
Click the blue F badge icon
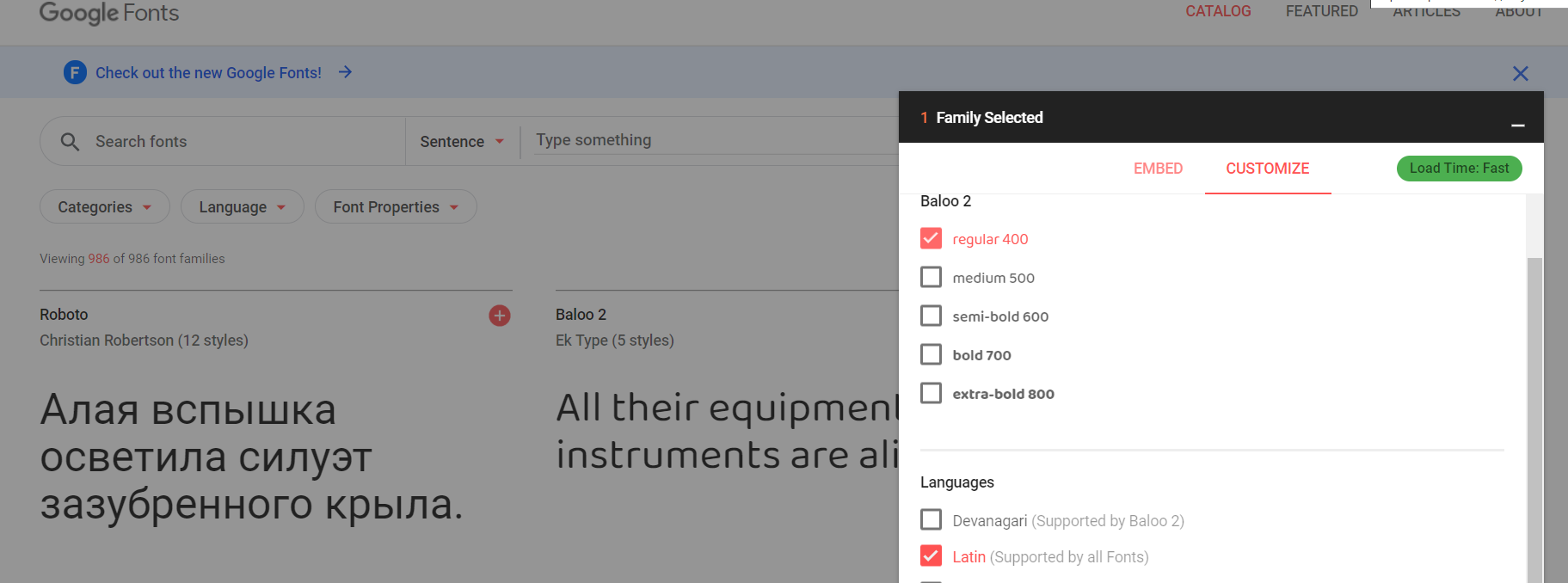75,72
